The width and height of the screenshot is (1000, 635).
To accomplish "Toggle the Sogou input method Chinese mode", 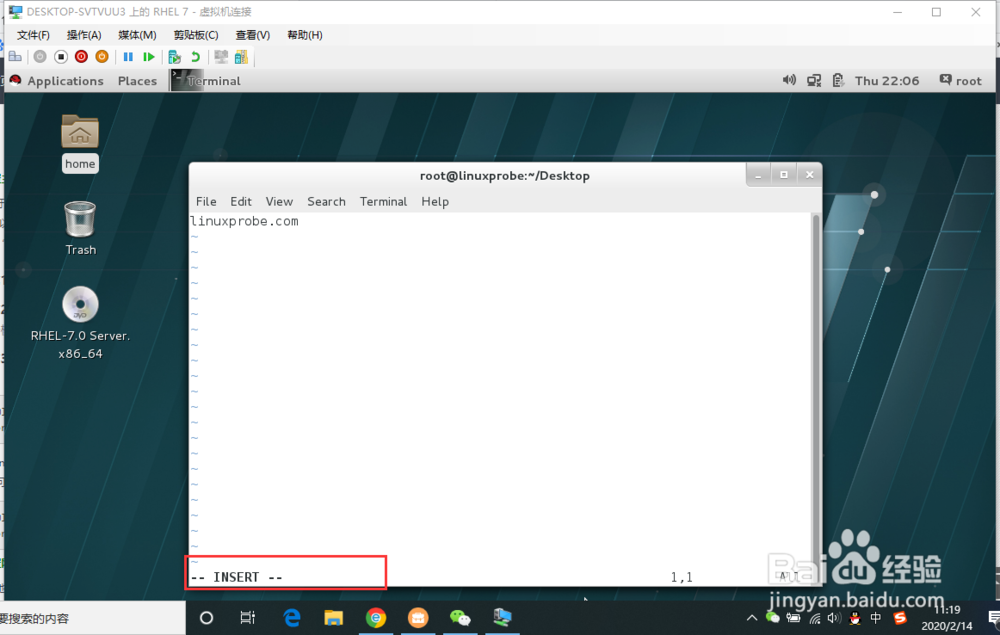I will coord(878,618).
